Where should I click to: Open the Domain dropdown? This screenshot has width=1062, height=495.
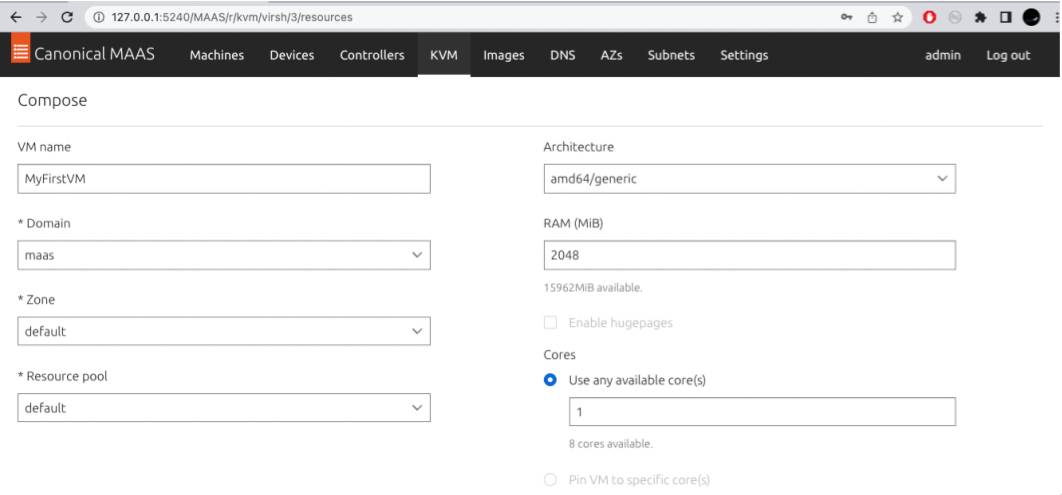pos(224,255)
